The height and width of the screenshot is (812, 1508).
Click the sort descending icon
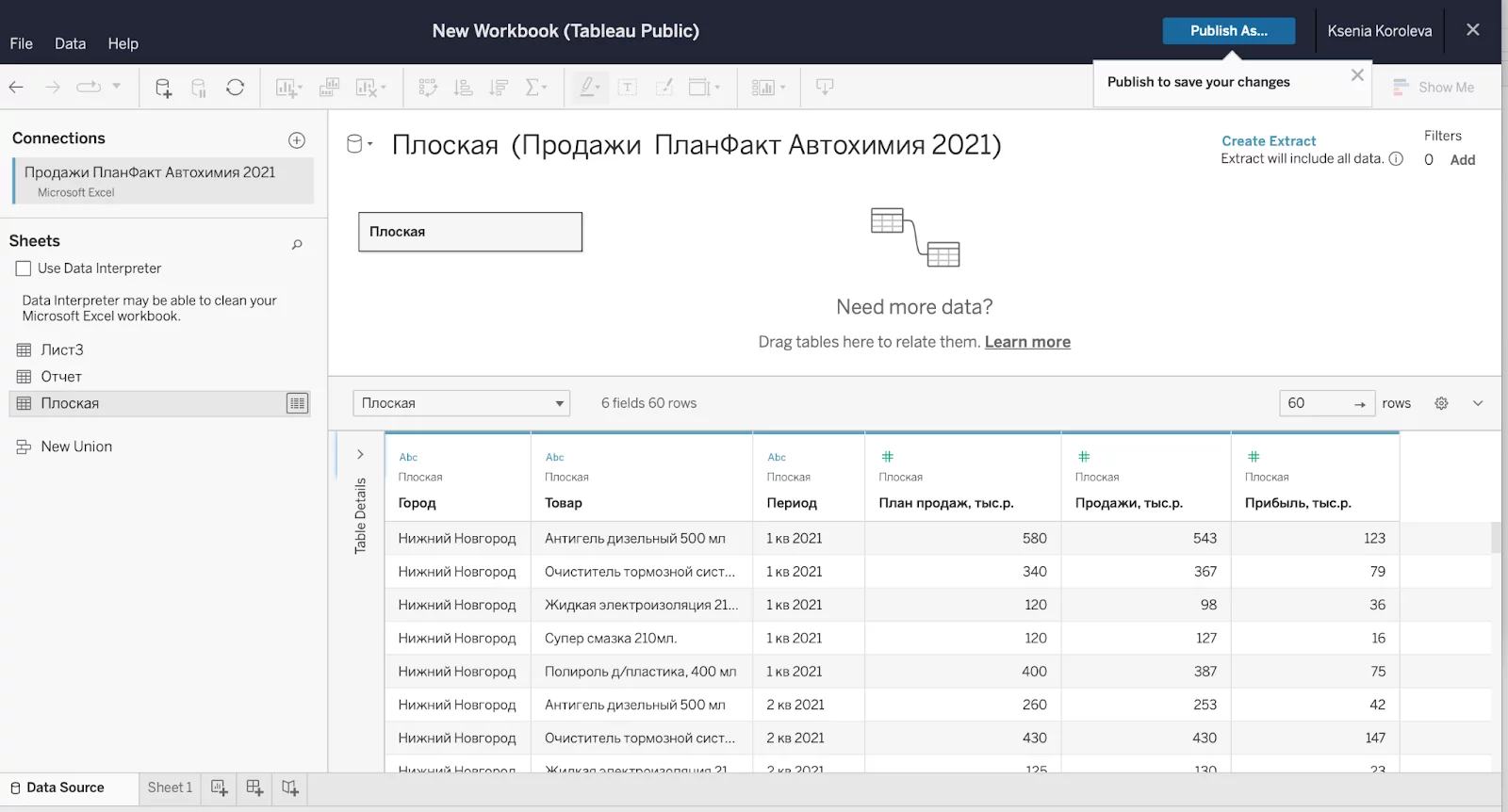pos(500,88)
